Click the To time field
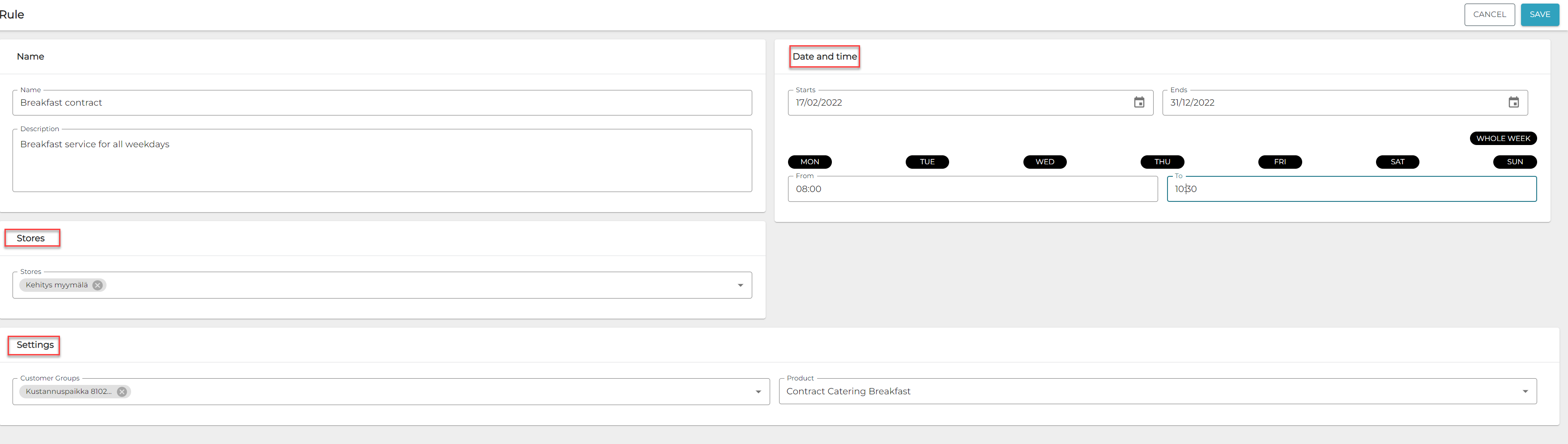1568x444 pixels. pyautogui.click(x=1351, y=189)
